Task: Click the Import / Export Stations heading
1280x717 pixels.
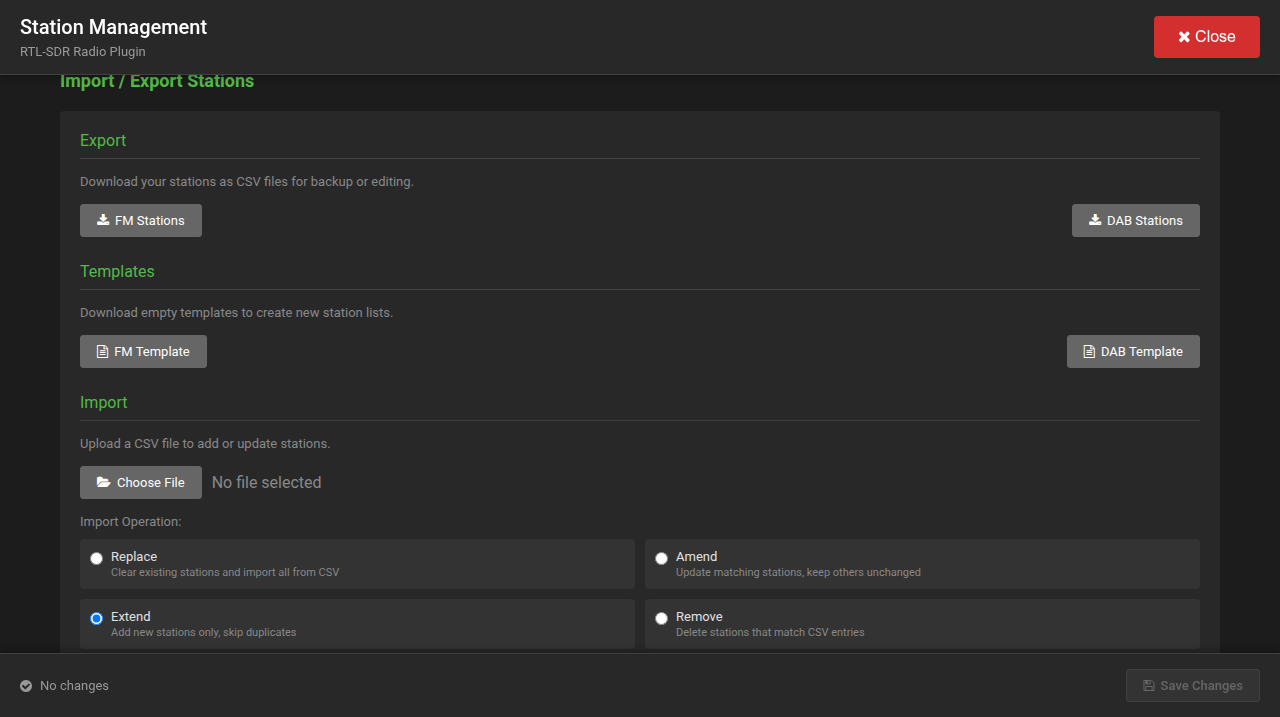Action: tap(157, 81)
